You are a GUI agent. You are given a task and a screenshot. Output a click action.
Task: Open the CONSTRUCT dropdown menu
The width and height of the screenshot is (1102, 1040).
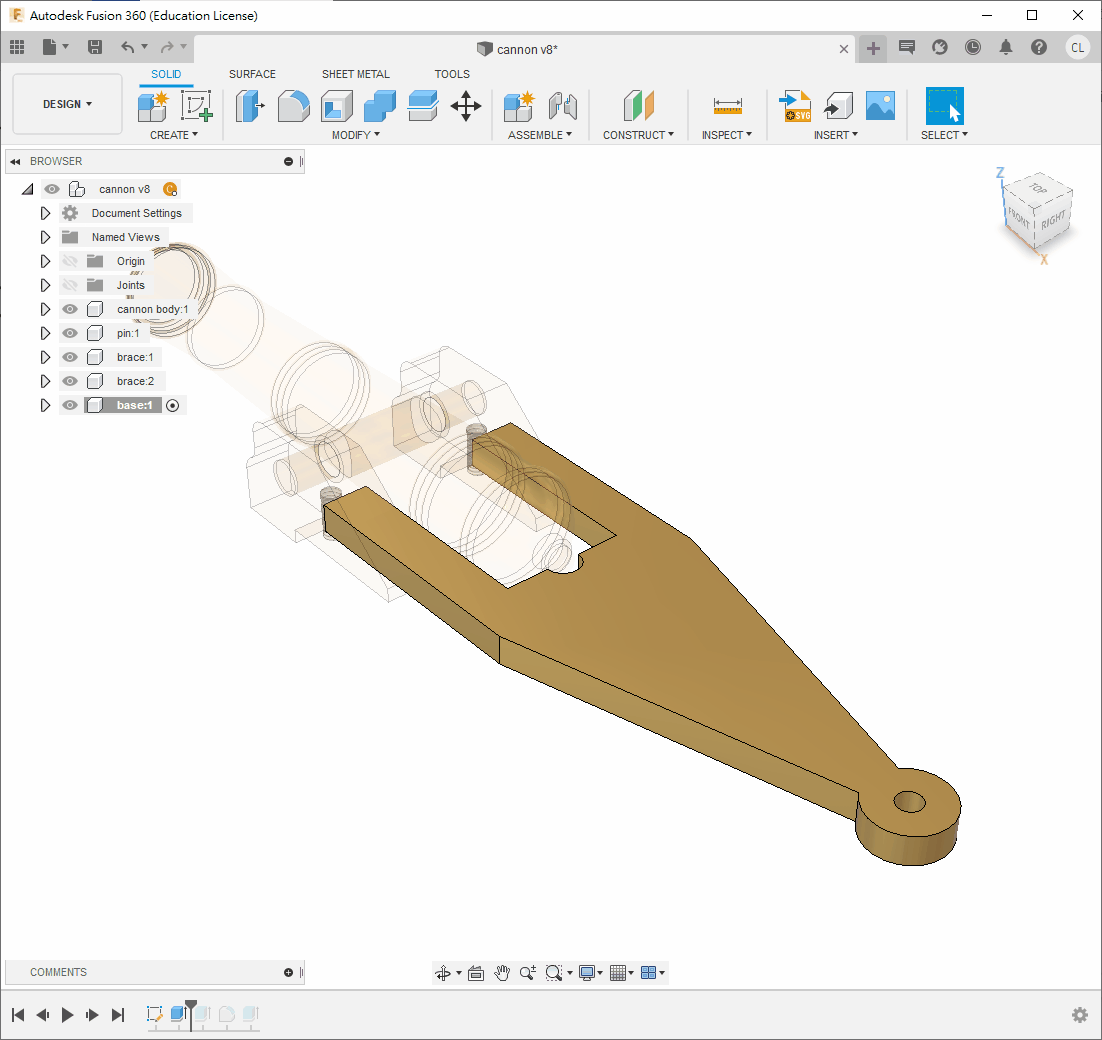click(x=638, y=135)
